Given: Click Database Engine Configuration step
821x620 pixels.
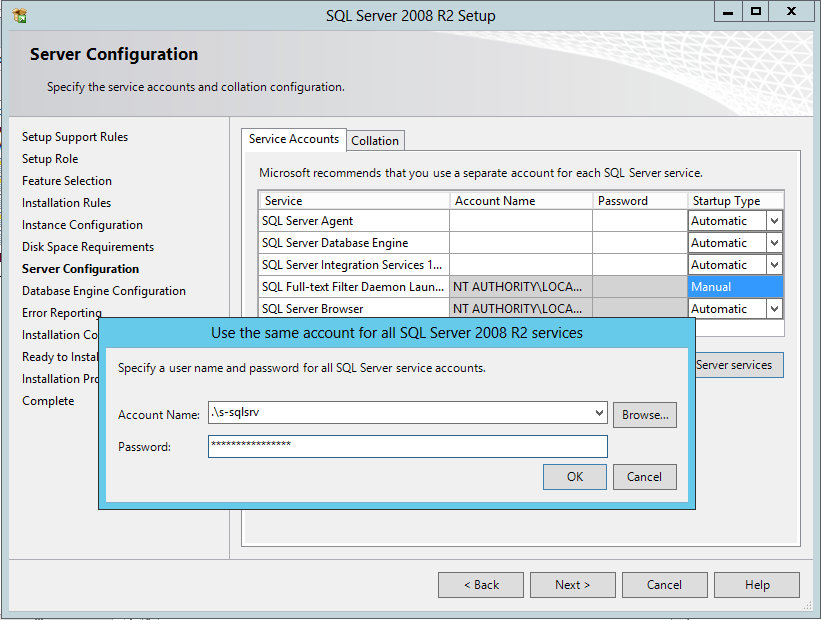Looking at the screenshot, I should click(104, 291).
